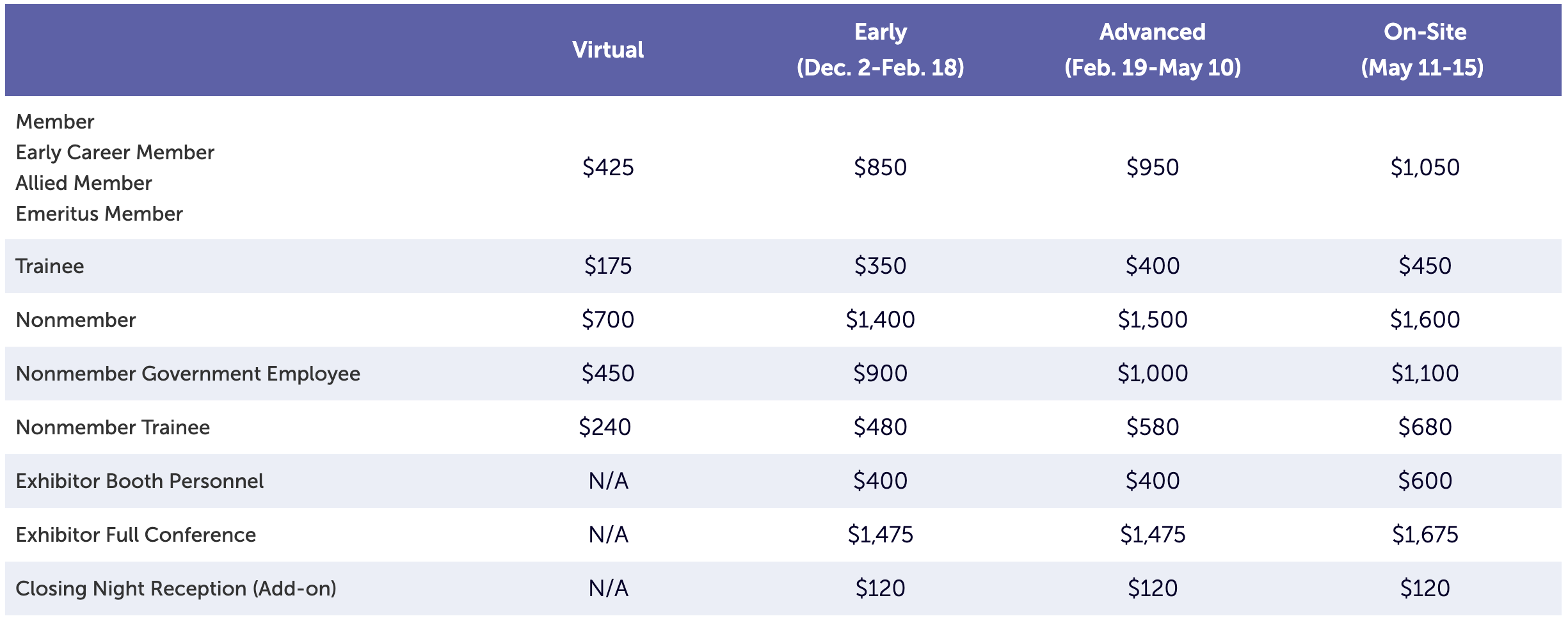Select the $1,050 Member on-site price
The height and width of the screenshot is (623, 1568).
click(x=1425, y=168)
